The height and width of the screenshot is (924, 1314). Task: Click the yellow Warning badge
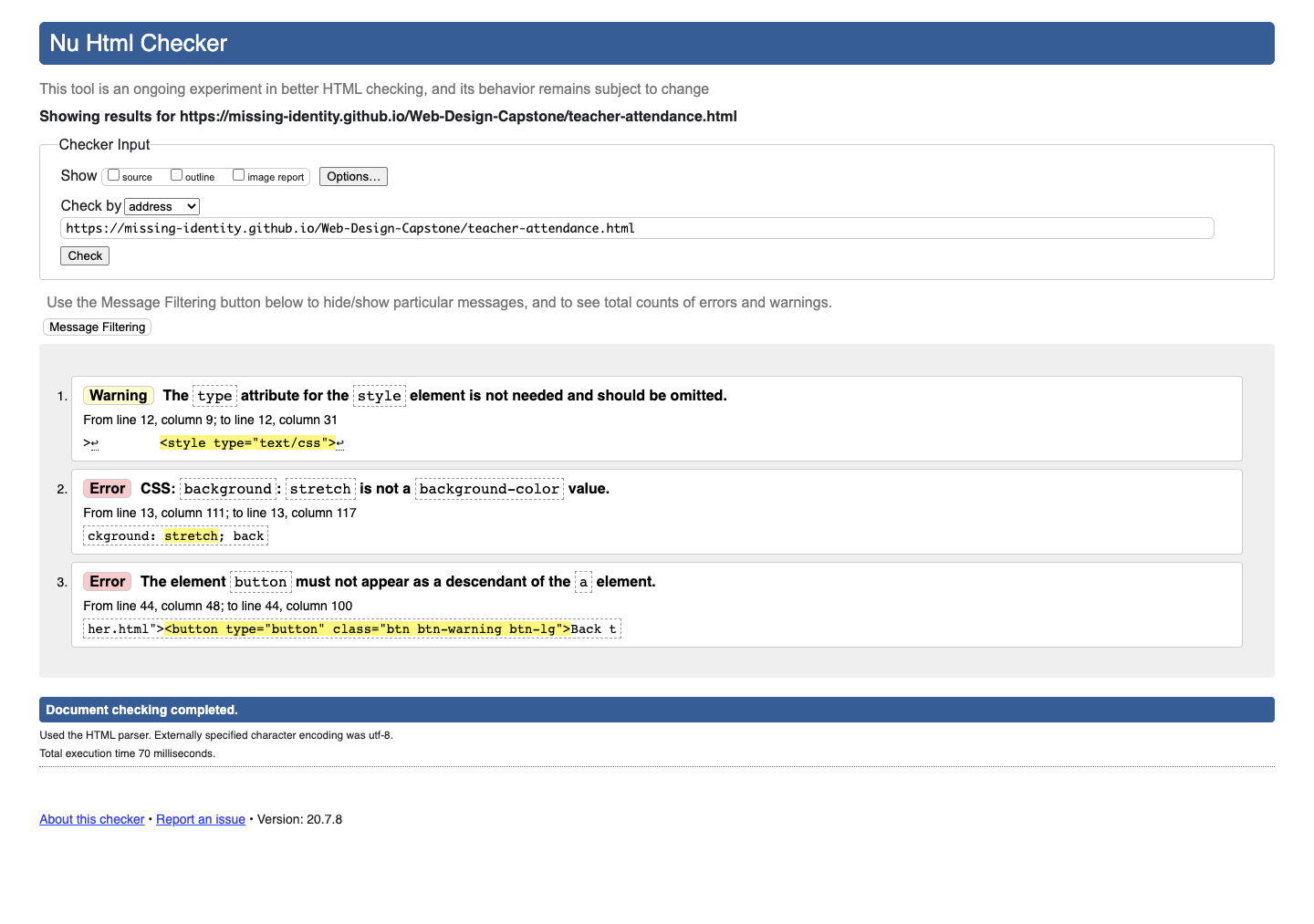pos(119,396)
